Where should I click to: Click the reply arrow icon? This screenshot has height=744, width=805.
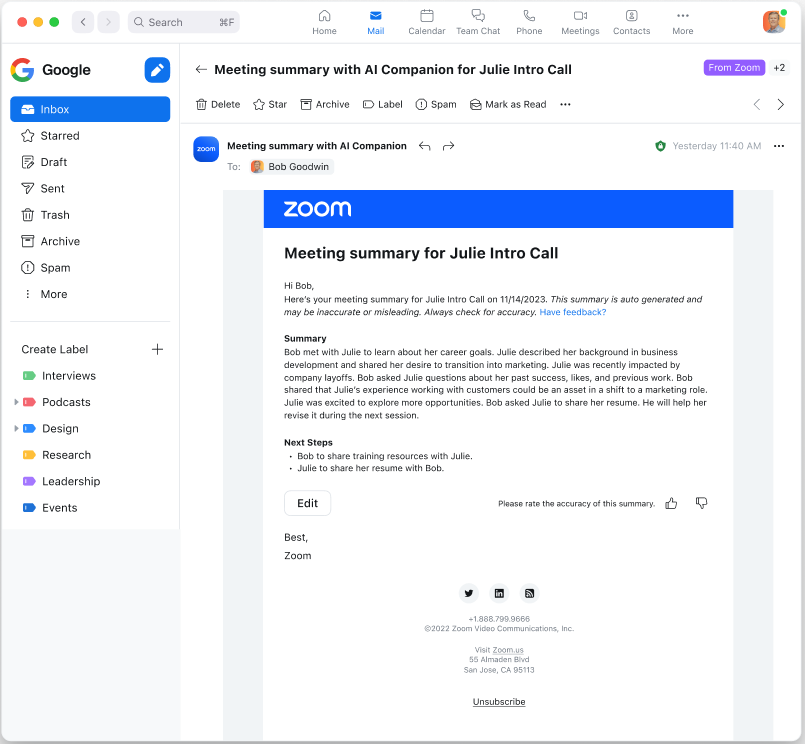click(x=425, y=146)
